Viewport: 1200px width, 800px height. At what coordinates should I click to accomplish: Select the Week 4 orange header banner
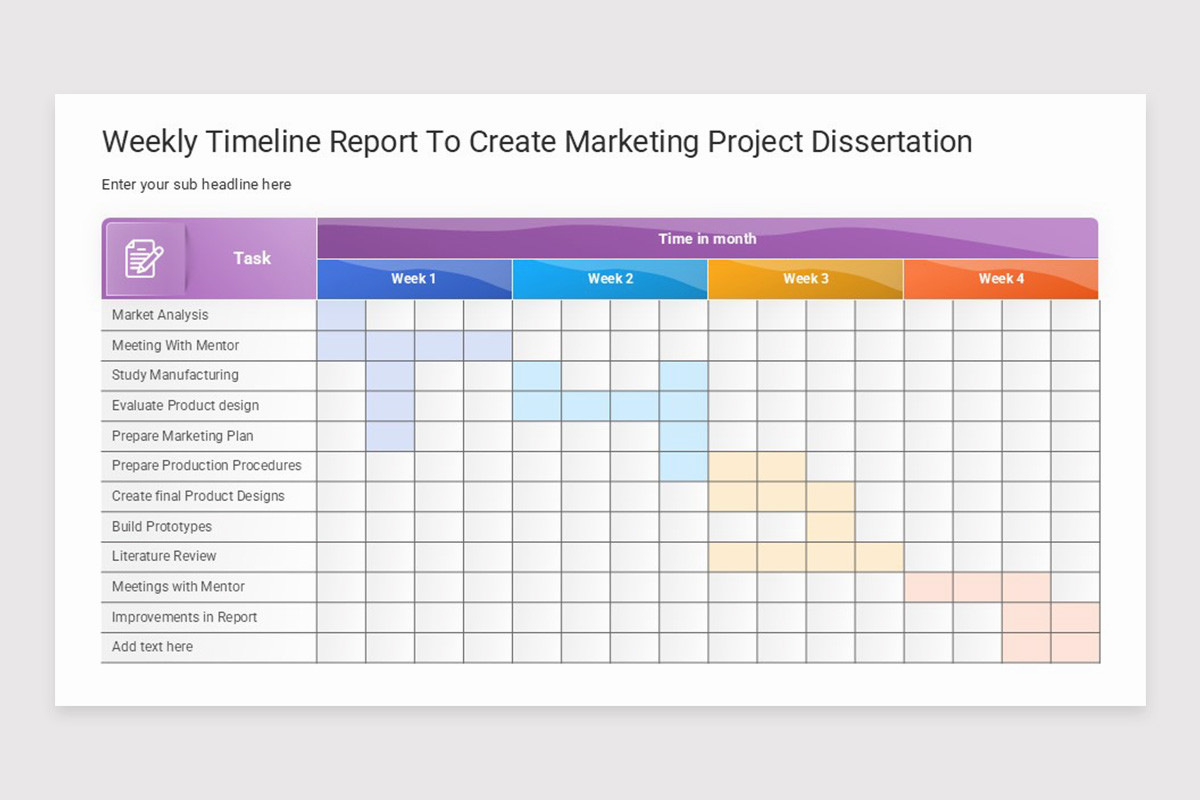1000,279
